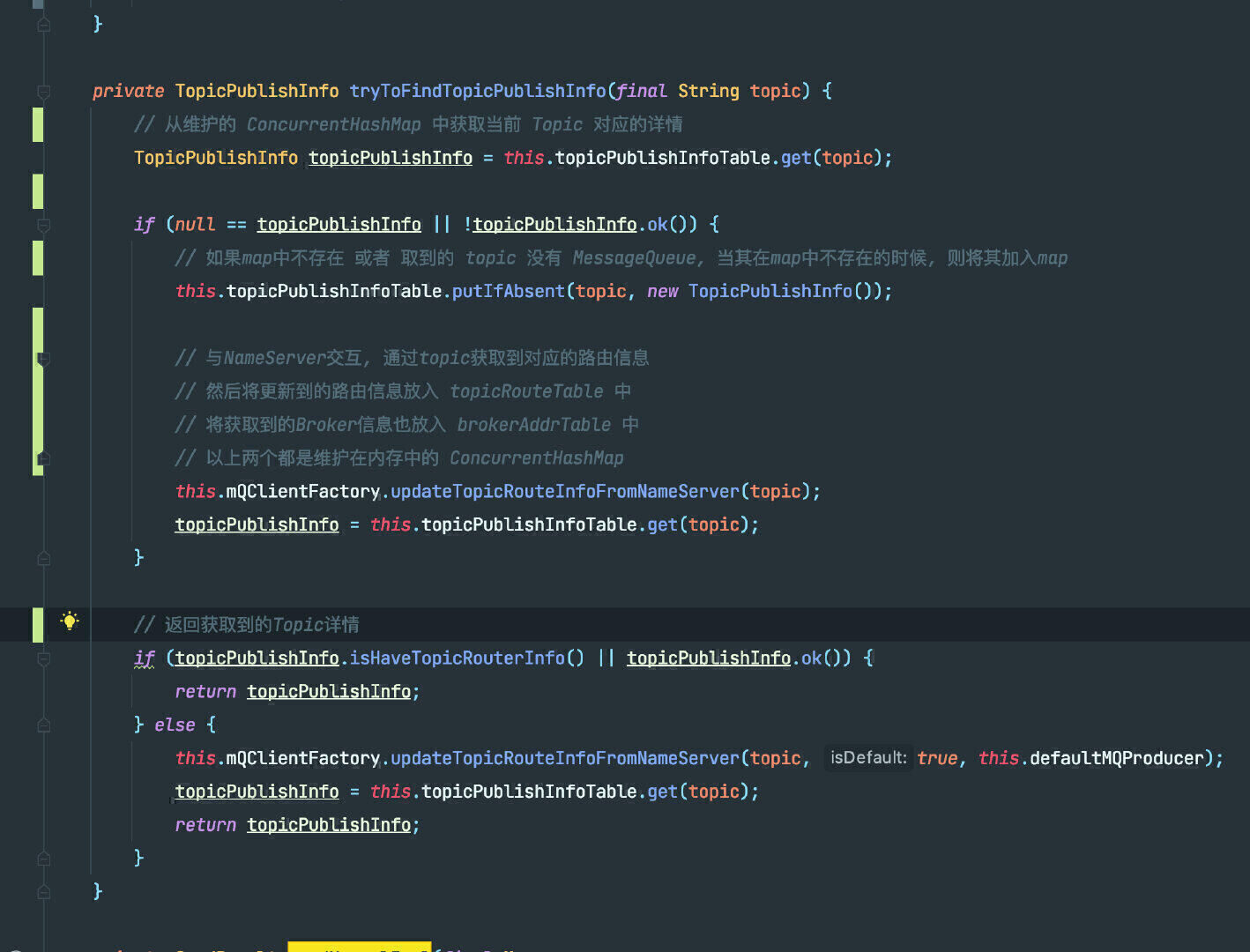Collapse the tryToFindTopicPublishInfo method fold marker
The height and width of the screenshot is (952, 1250).
[x=43, y=92]
